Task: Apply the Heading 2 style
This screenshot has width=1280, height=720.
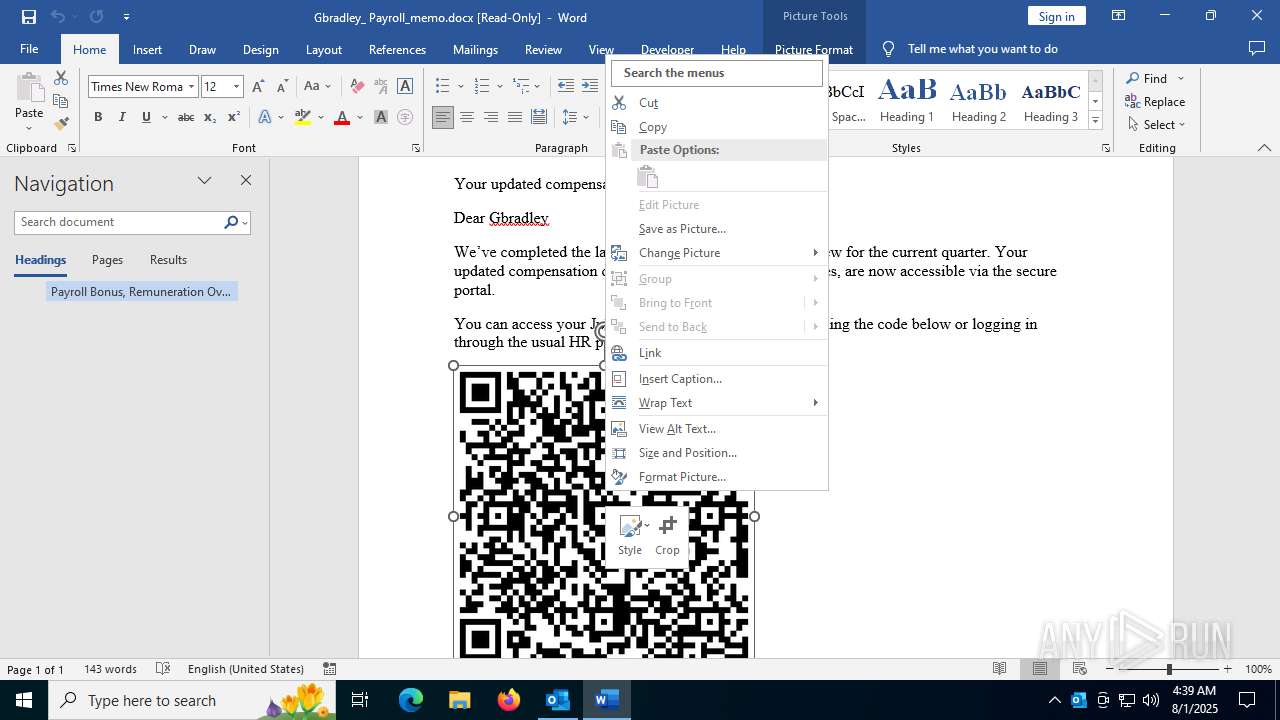Action: 979,100
